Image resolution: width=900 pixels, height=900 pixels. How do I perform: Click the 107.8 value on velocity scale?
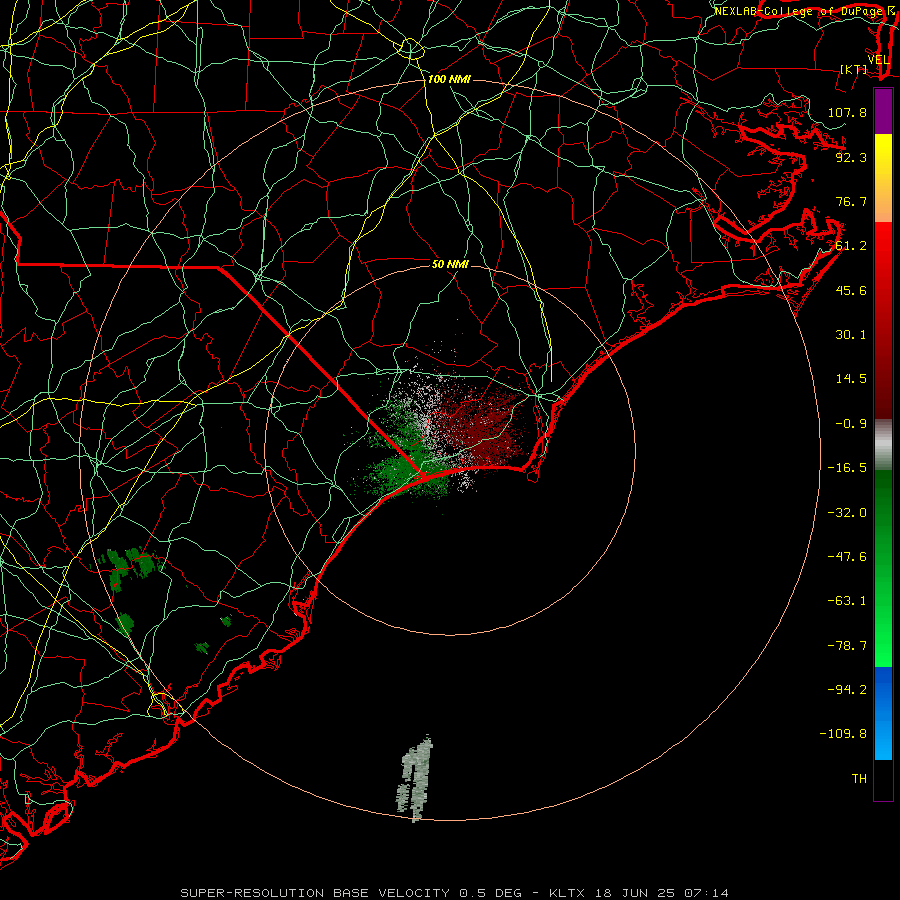click(x=847, y=112)
